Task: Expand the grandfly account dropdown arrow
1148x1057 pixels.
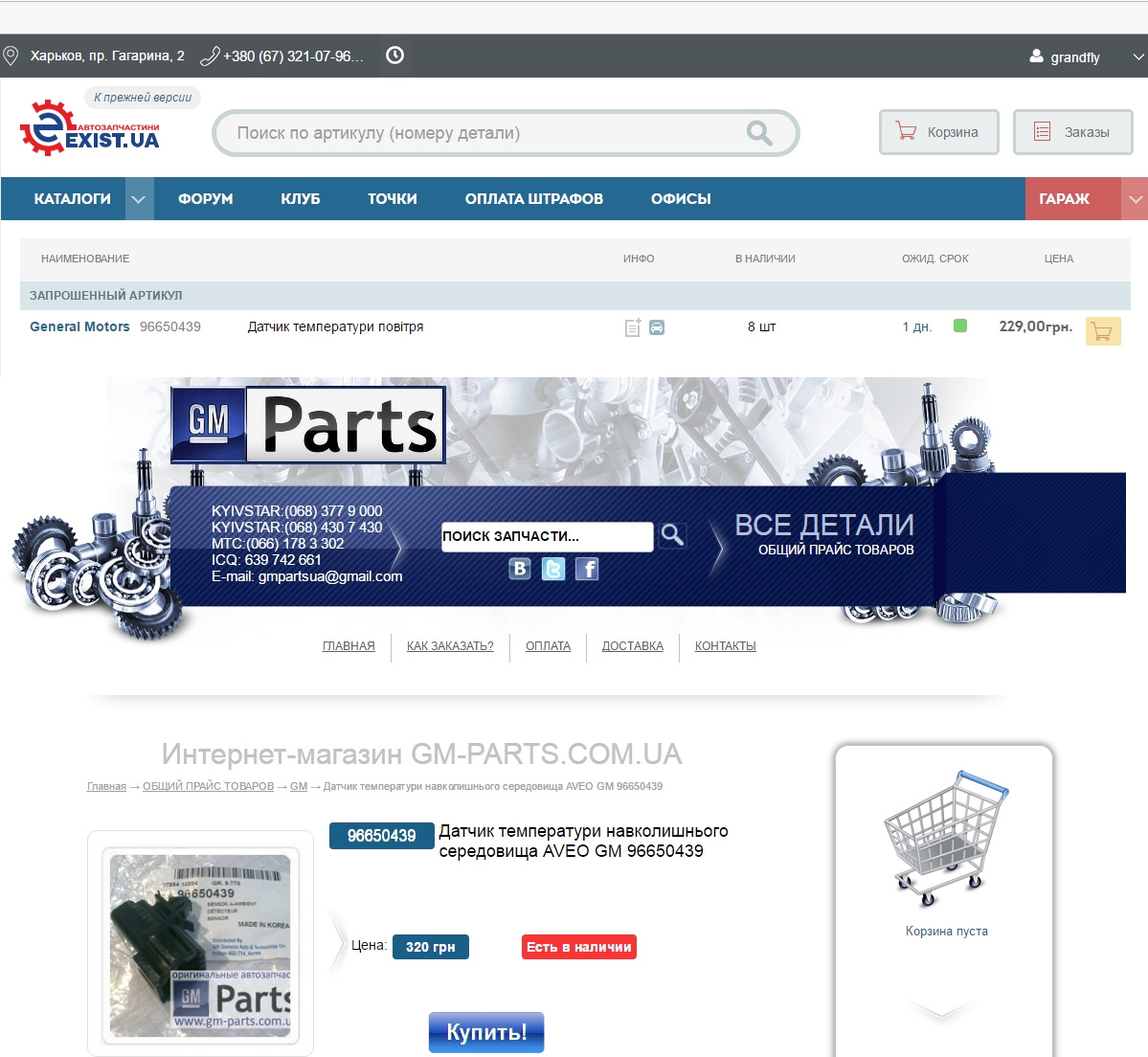Action: [x=1138, y=56]
